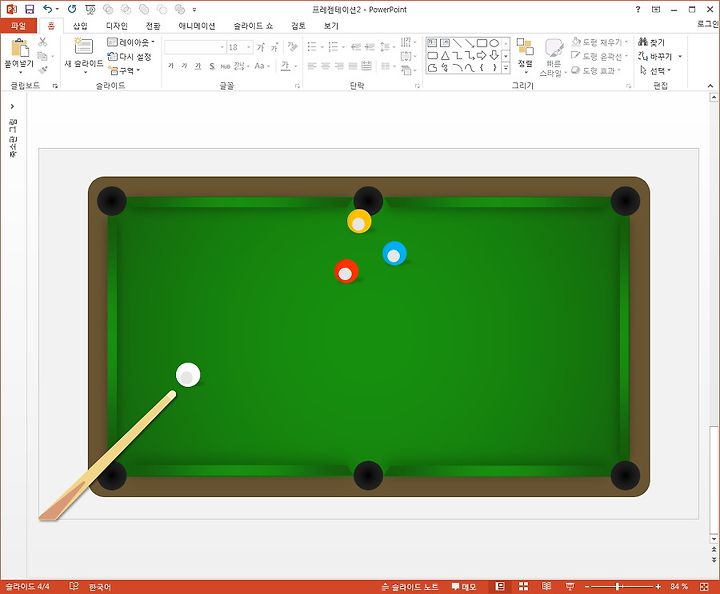This screenshot has height=594, width=720.
Task: Toggle strikethrough formatting
Action: 225,66
